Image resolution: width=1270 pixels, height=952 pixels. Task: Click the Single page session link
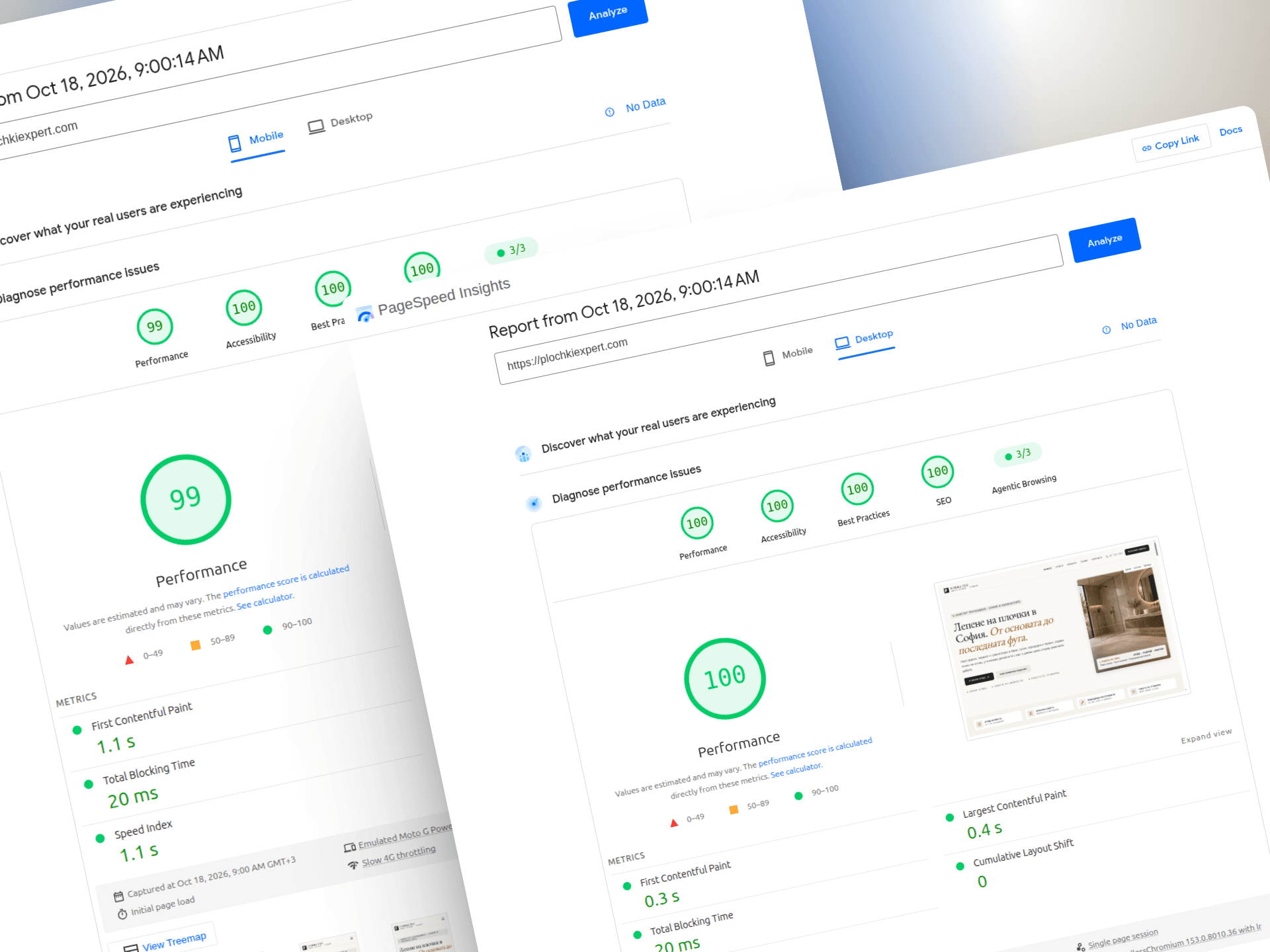[1122, 938]
